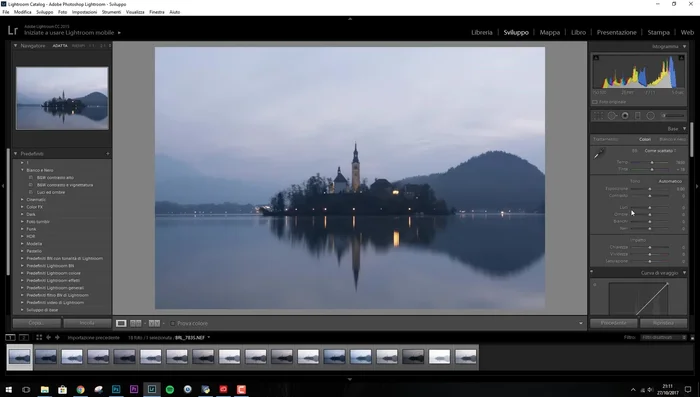Screen dimensions: 700x397
Task: Open the Filtro dropdown
Action: coord(663,338)
